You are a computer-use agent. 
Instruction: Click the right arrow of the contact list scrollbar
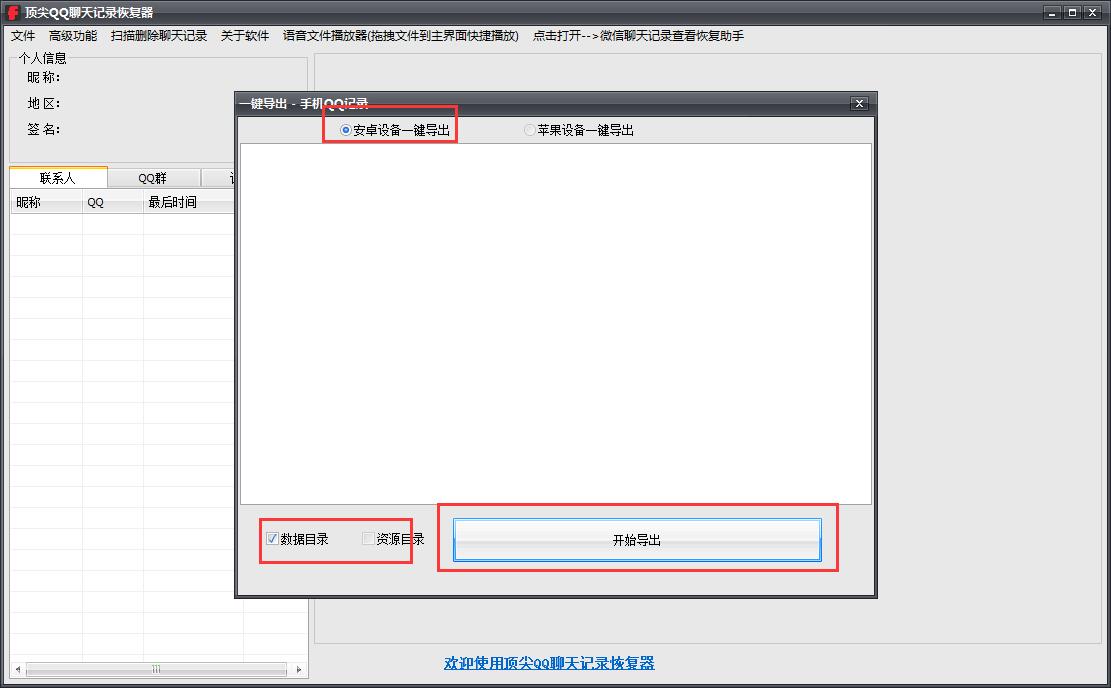(299, 669)
